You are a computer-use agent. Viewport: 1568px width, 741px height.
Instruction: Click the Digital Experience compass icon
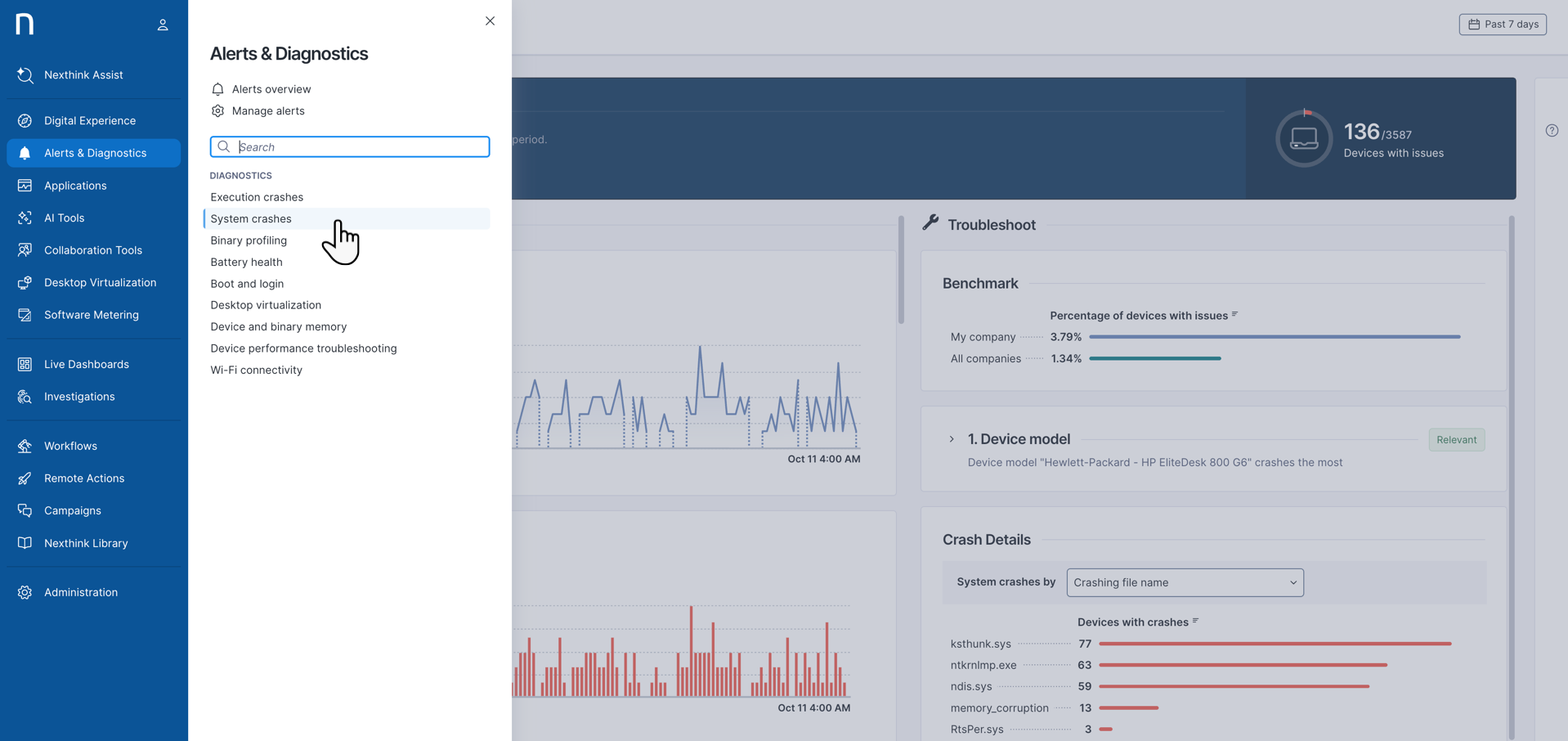pos(25,121)
